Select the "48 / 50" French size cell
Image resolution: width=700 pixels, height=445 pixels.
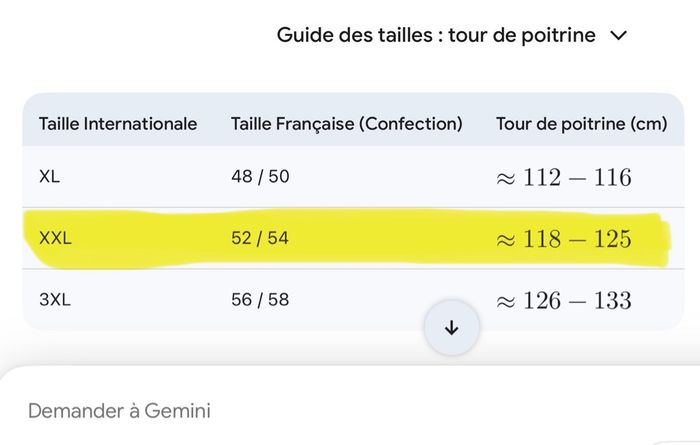coord(260,177)
